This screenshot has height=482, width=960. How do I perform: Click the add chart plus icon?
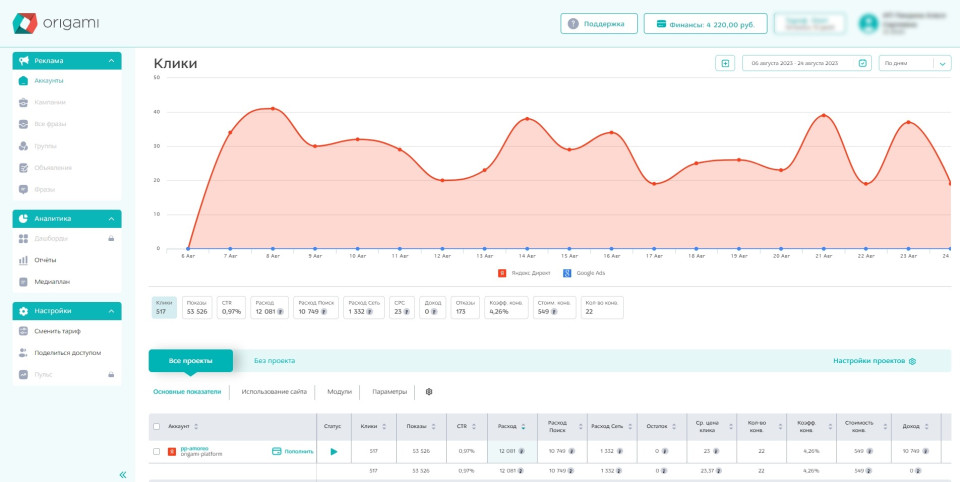(725, 63)
